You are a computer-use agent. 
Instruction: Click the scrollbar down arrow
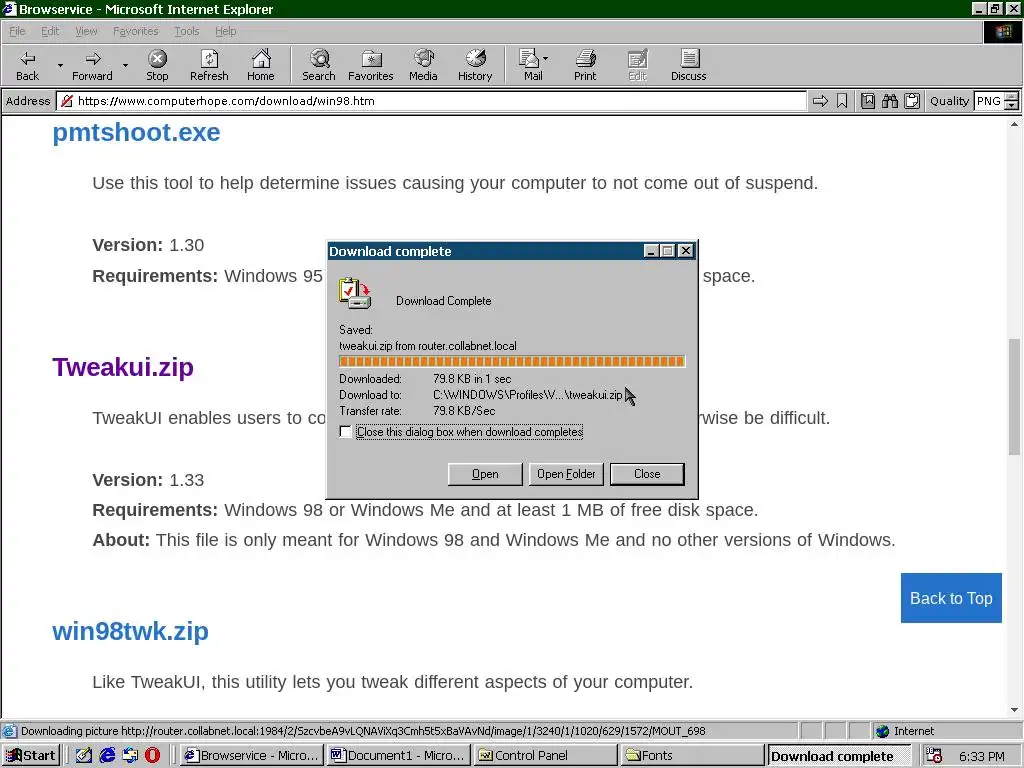pos(1014,710)
